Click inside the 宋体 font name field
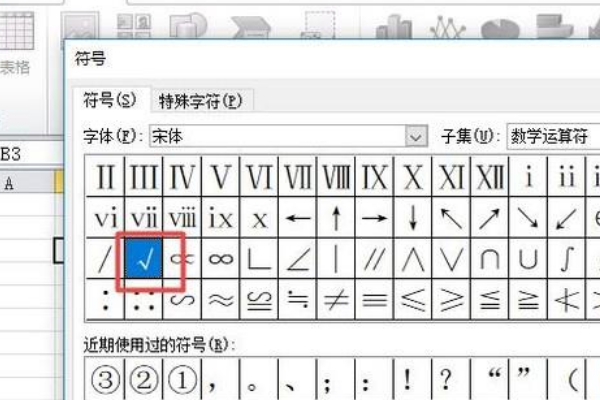 click(278, 136)
